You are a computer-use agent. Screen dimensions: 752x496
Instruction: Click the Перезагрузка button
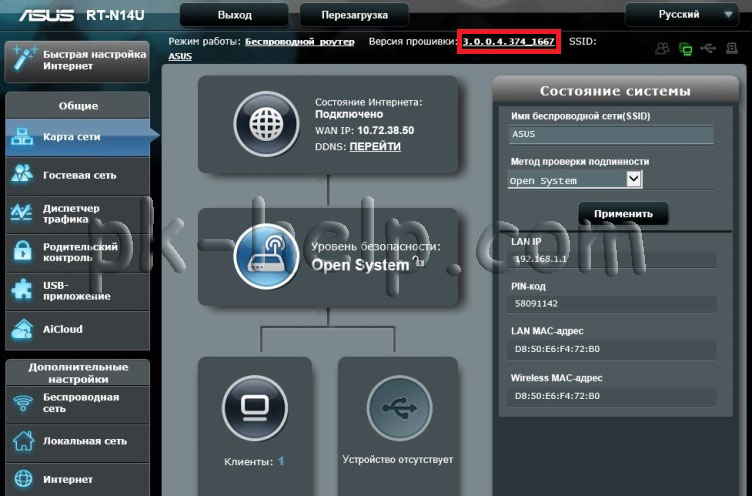tap(354, 15)
